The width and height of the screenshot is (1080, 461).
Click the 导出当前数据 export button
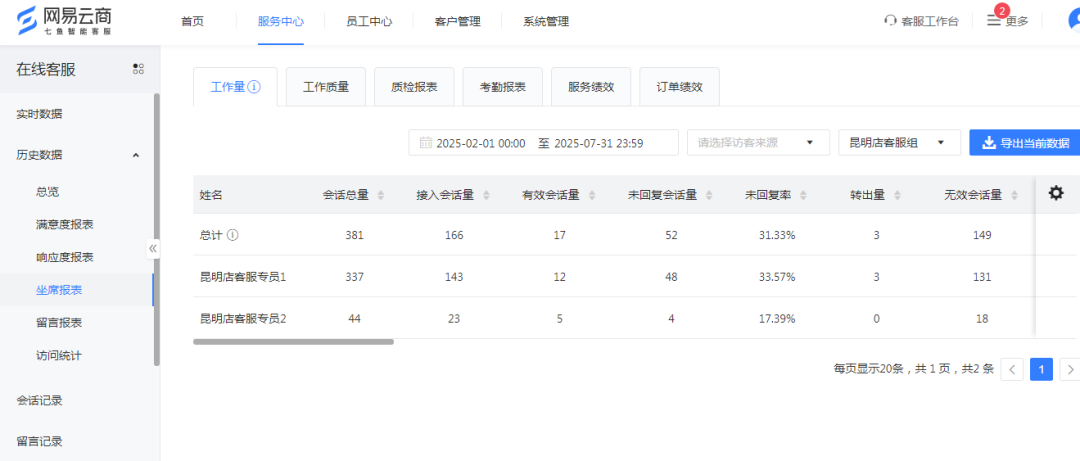[x=1025, y=143]
